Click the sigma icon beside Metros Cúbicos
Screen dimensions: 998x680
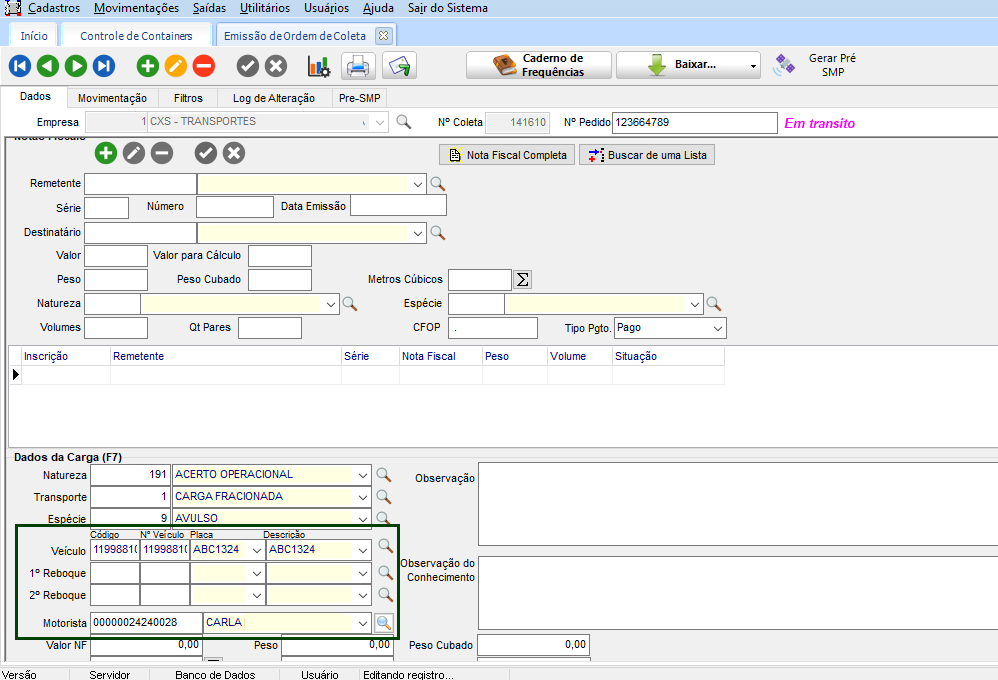tap(522, 279)
